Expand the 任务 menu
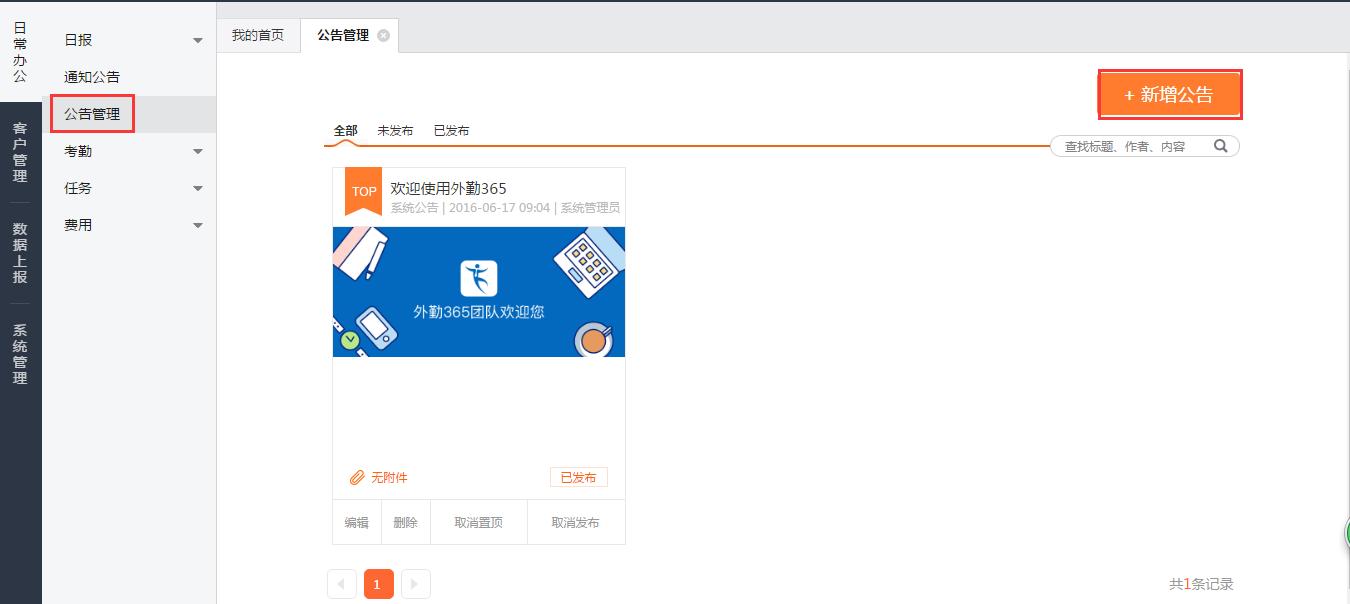This screenshot has width=1350, height=604. (197, 189)
